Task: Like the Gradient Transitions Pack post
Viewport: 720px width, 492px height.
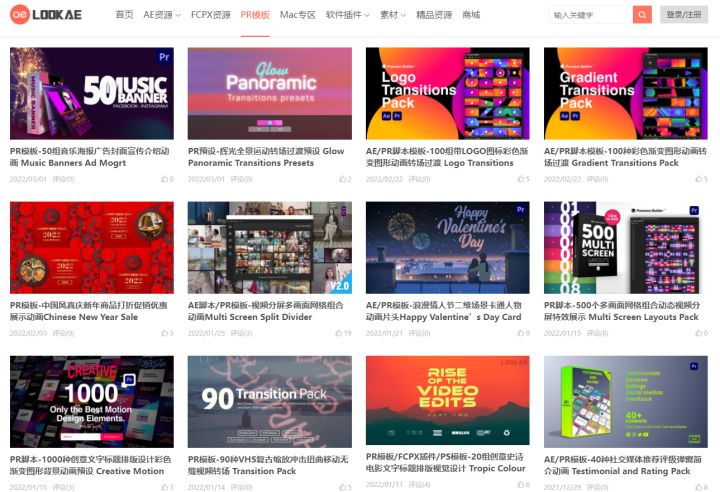Action: click(x=702, y=179)
